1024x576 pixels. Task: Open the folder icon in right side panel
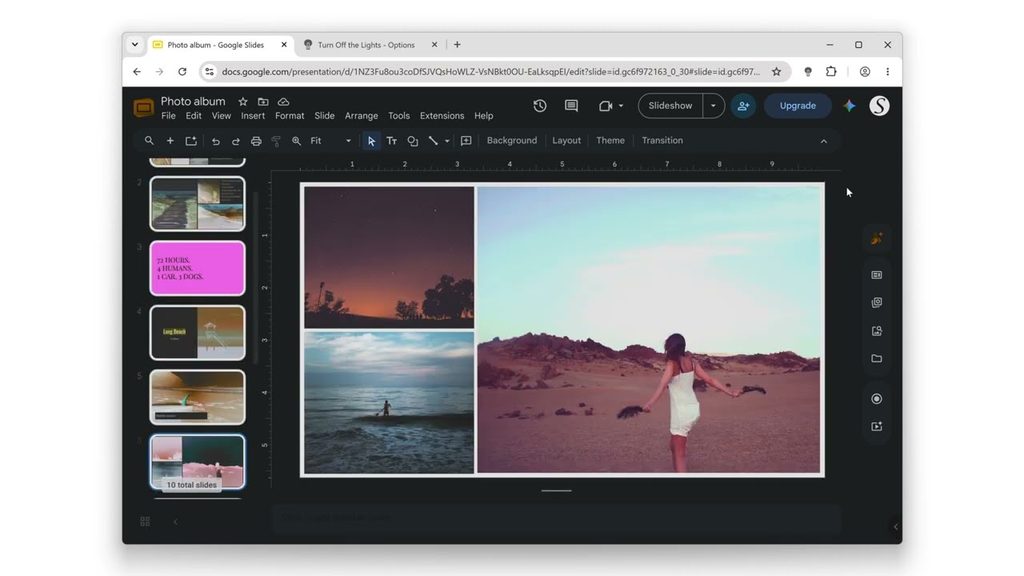tap(876, 359)
